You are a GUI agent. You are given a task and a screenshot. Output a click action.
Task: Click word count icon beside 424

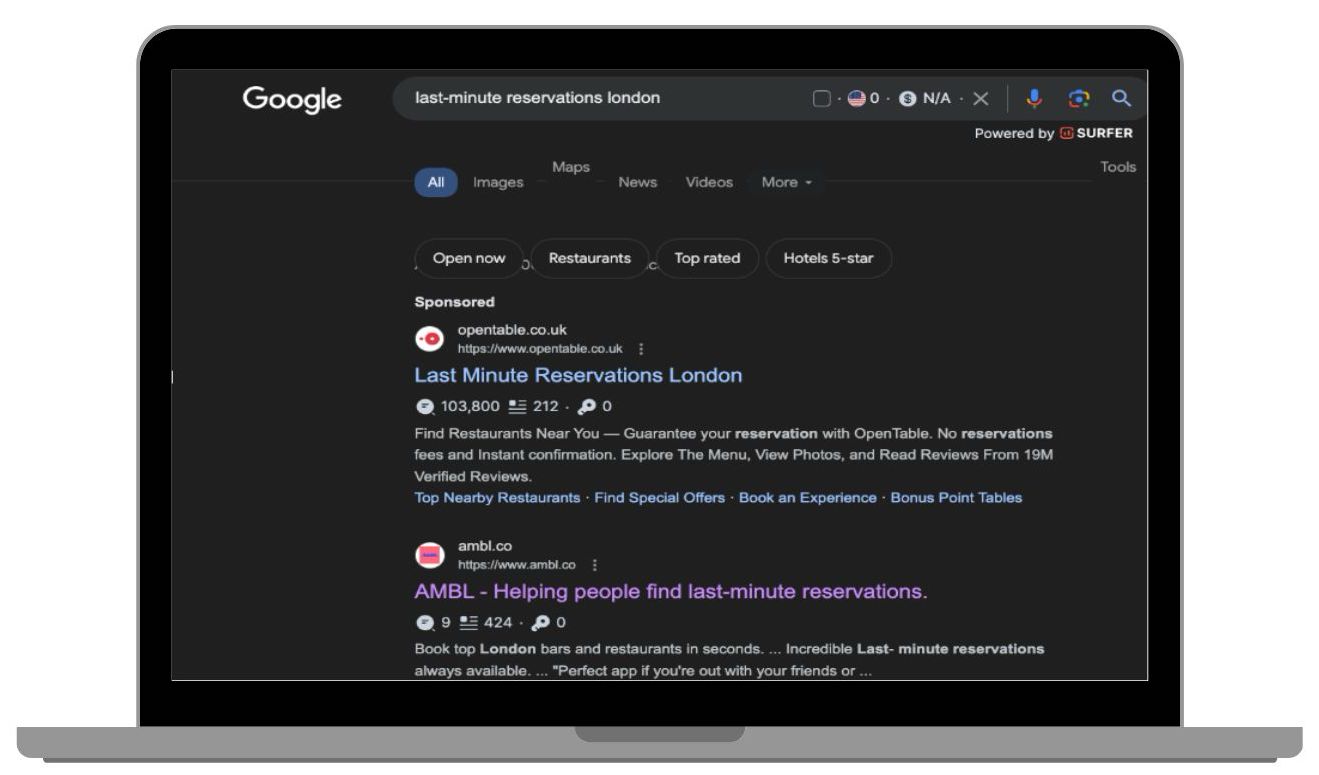[x=470, y=622]
